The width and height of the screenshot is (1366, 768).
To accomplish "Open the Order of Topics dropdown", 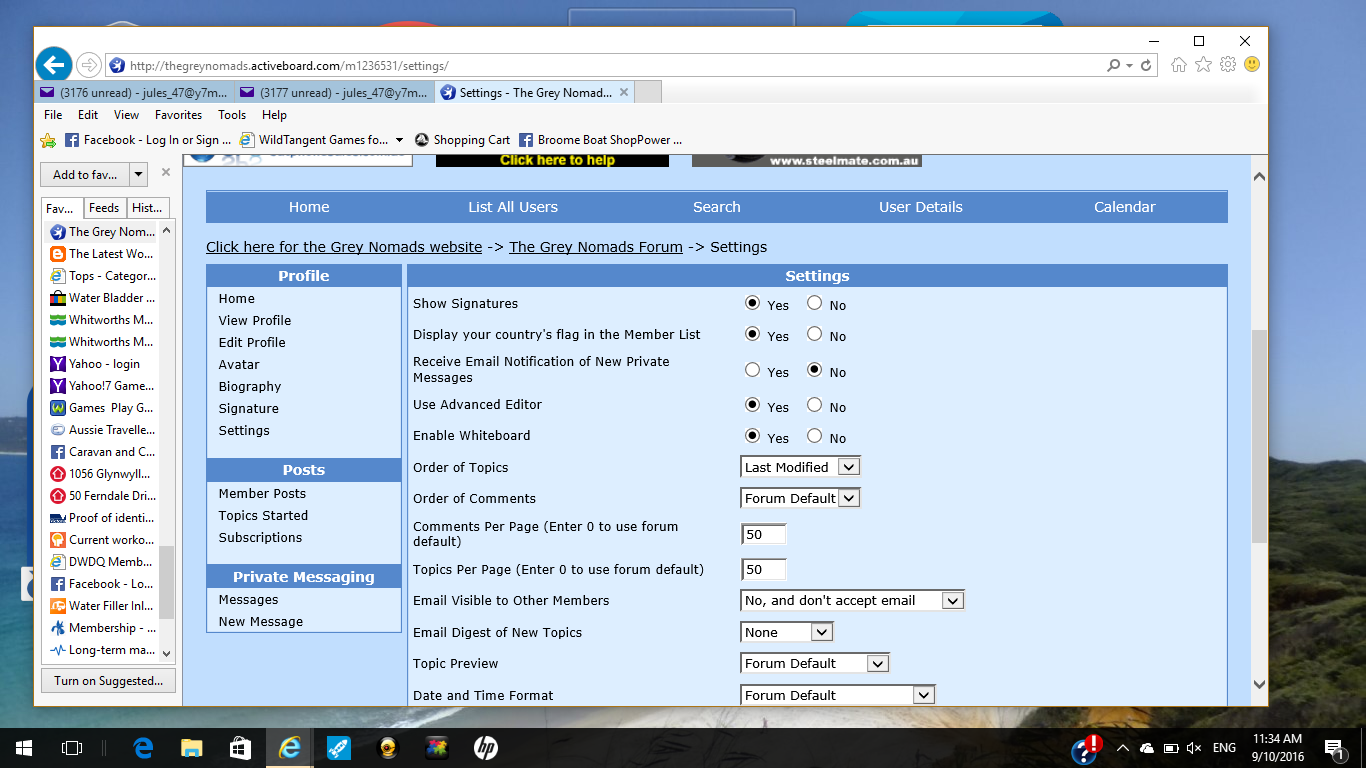I will [848, 467].
